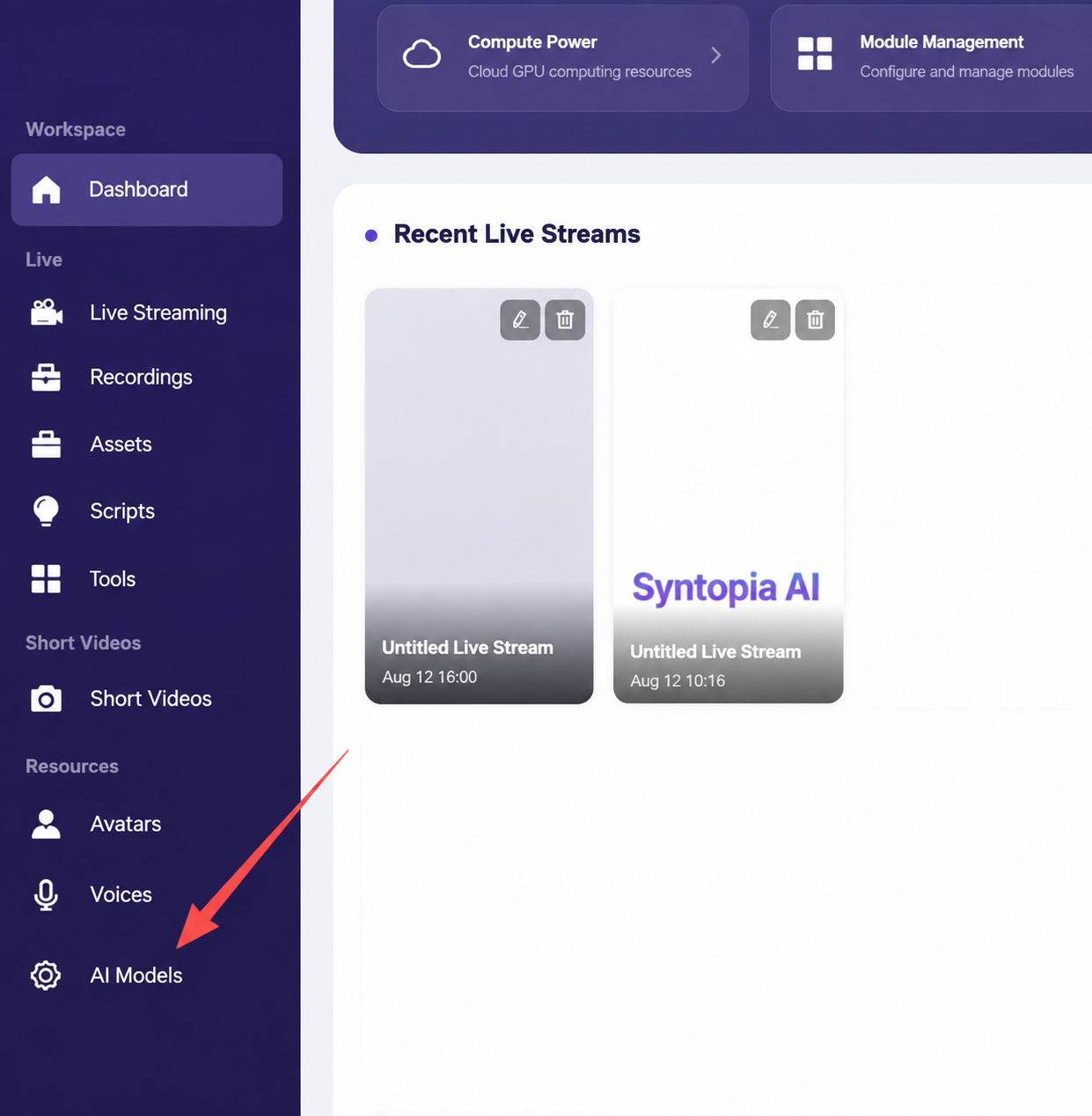
Task: Click the 'Aug 12 10:16' date text
Action: tap(678, 680)
